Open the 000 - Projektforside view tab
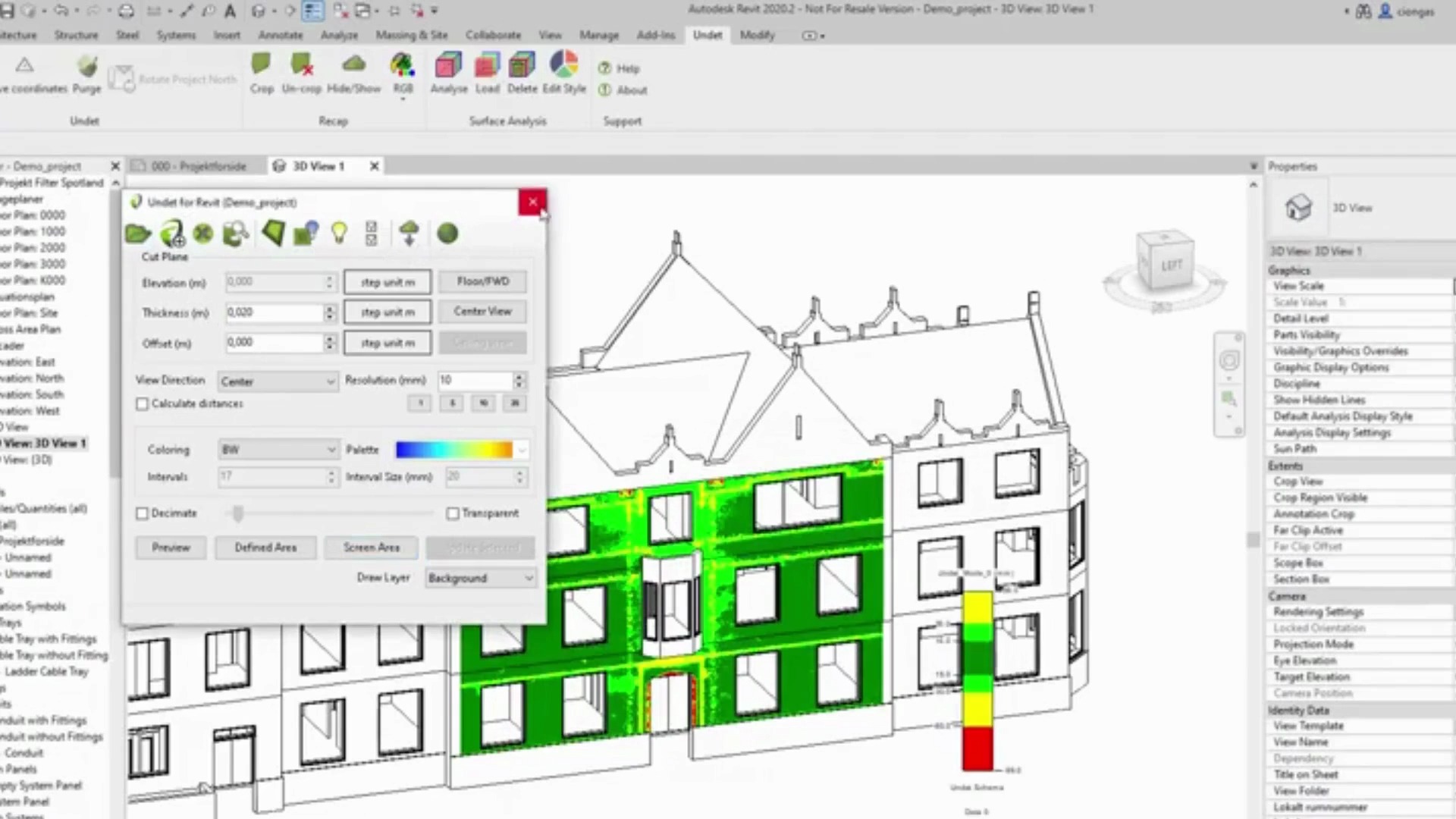1456x819 pixels. [x=198, y=166]
